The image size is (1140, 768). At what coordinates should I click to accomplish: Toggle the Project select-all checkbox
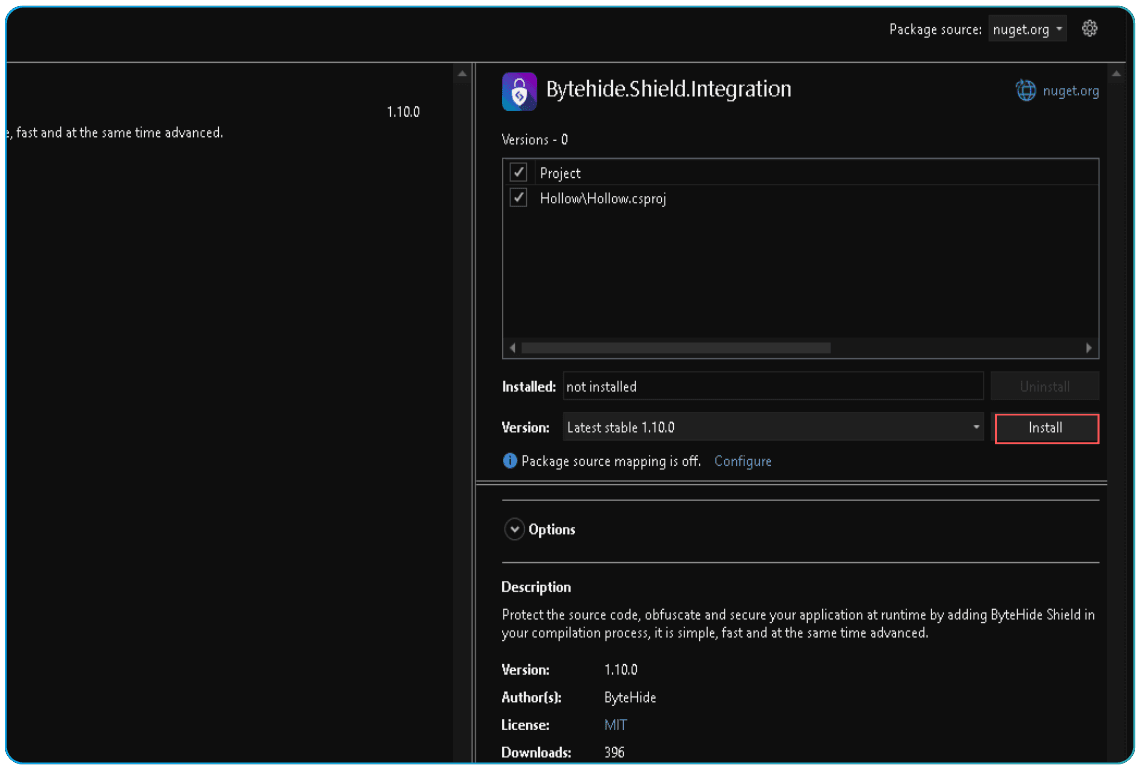pyautogui.click(x=518, y=172)
